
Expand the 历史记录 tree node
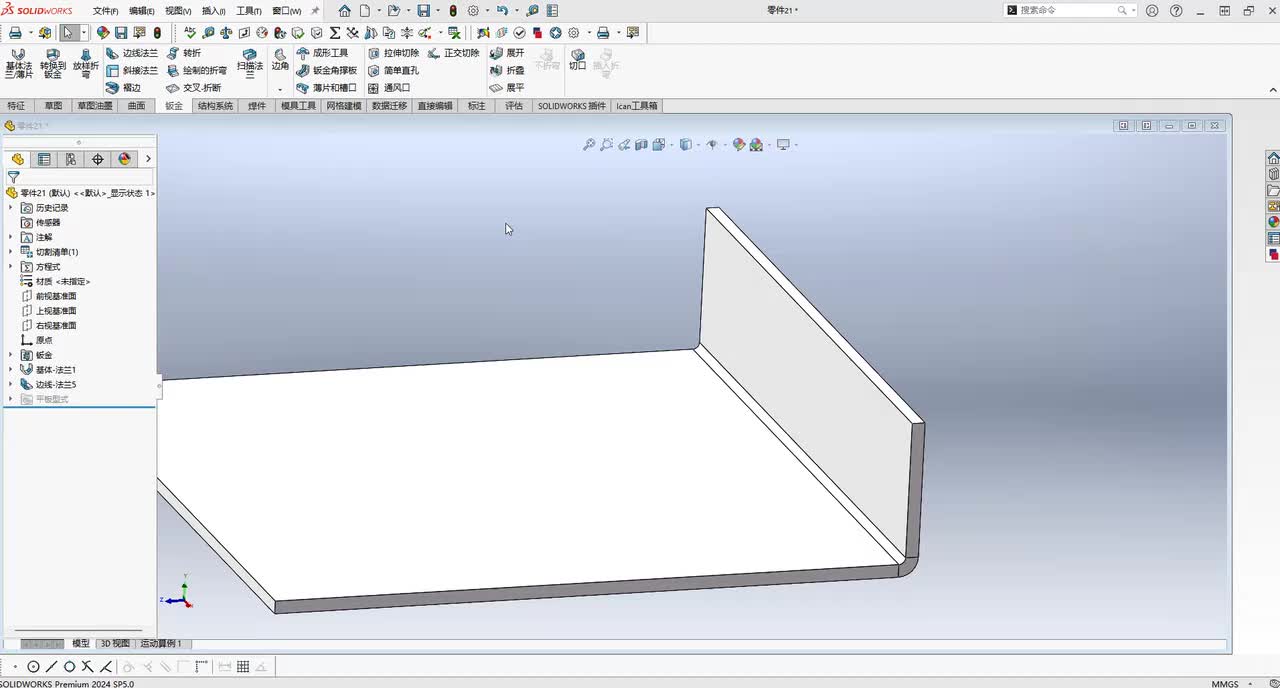pos(11,208)
